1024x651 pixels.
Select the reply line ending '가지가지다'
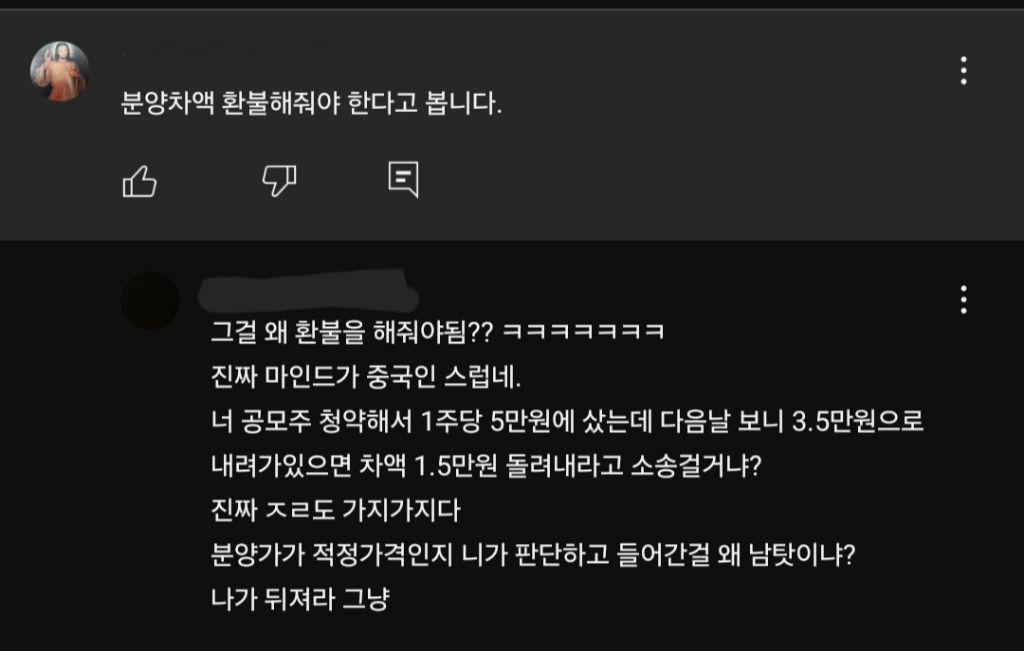pyautogui.click(x=336, y=511)
